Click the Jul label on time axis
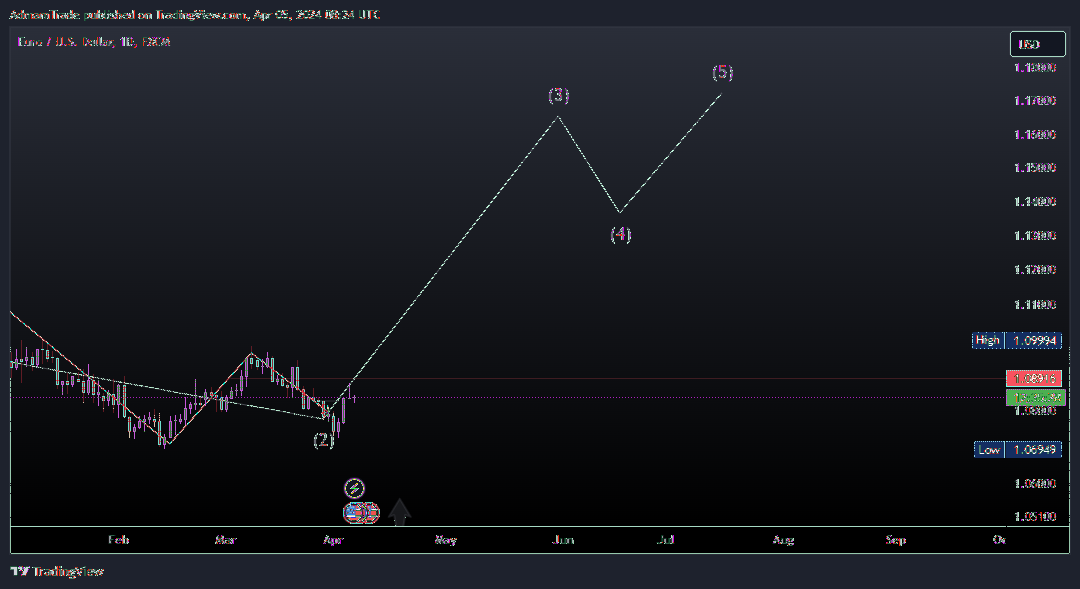Image resolution: width=1080 pixels, height=589 pixels. (x=665, y=540)
